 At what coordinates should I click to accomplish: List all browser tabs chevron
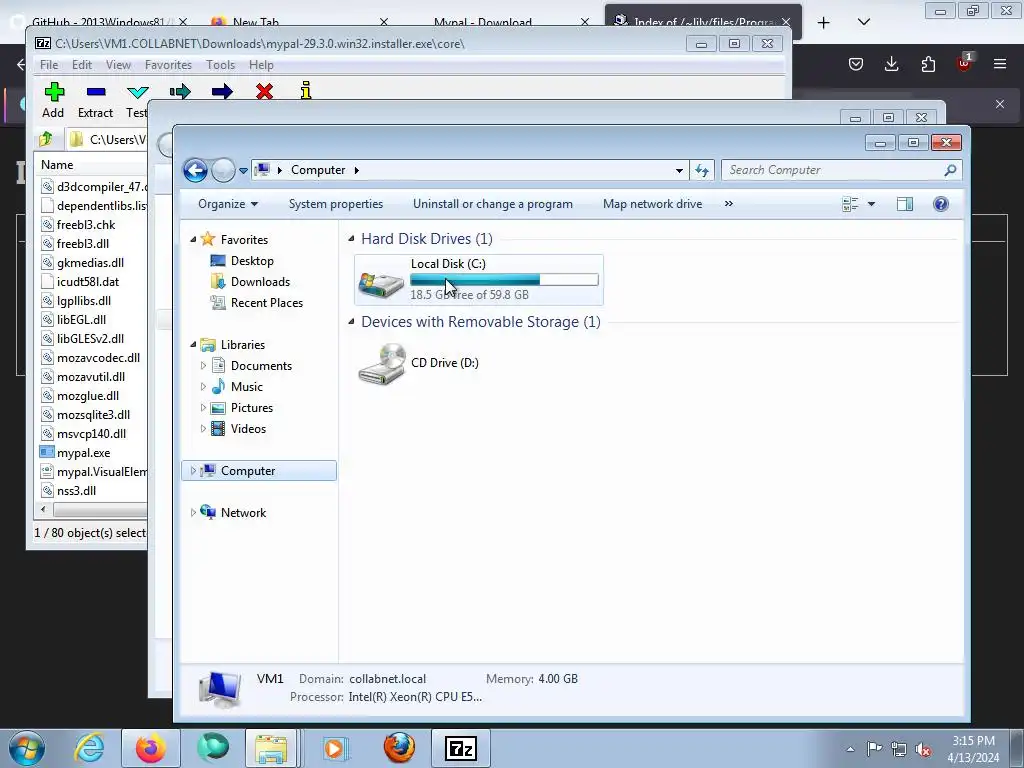click(x=863, y=22)
